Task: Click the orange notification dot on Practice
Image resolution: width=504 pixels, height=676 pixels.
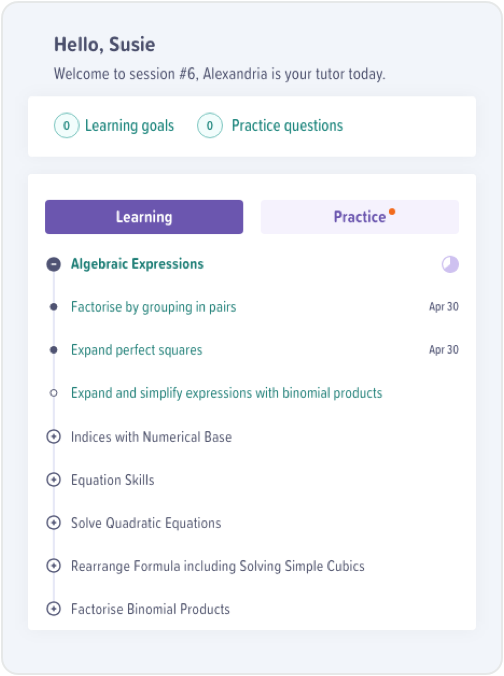Action: click(x=392, y=211)
